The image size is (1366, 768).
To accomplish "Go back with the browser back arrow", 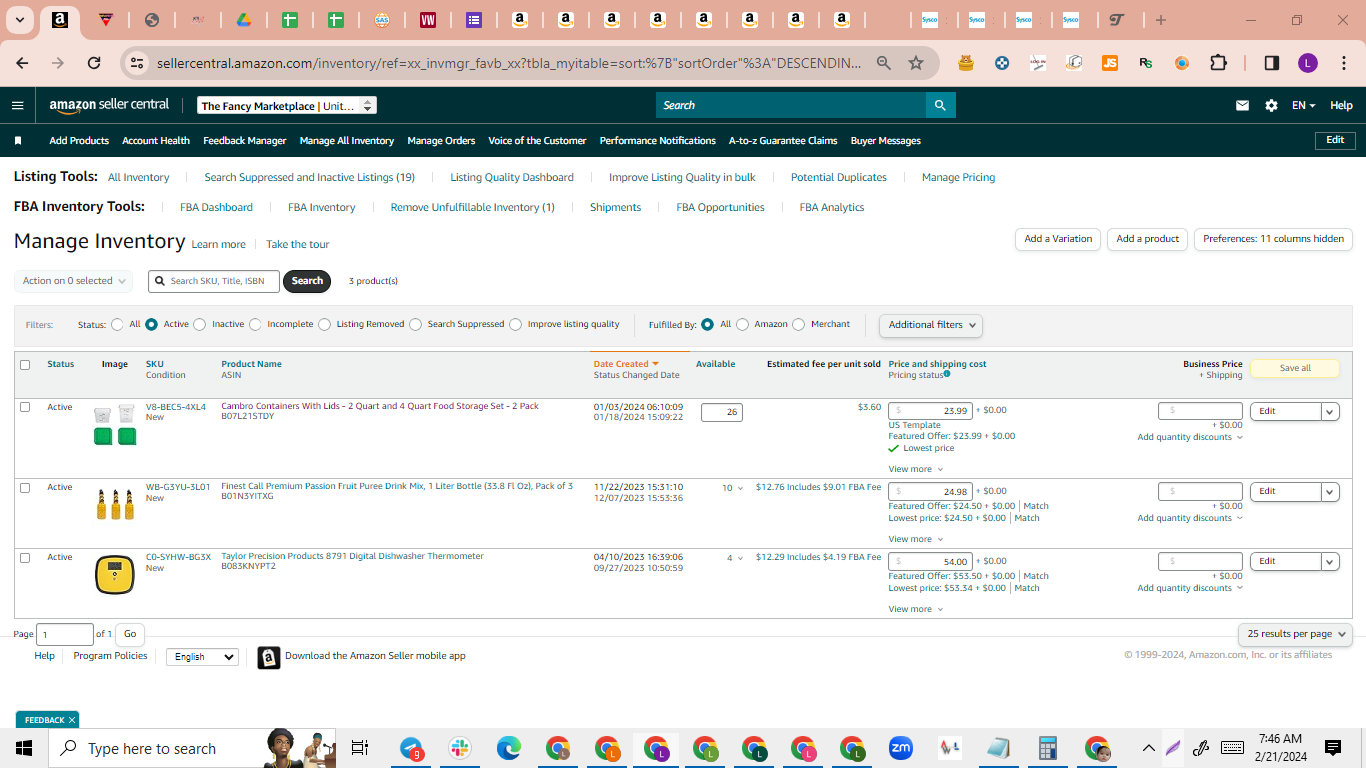I will point(22,63).
